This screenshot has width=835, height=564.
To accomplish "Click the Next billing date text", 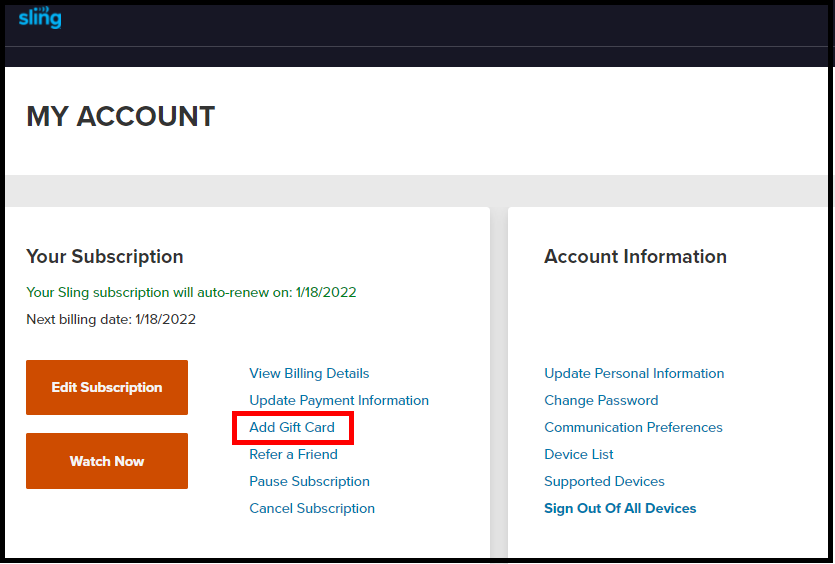I will pyautogui.click(x=111, y=320).
